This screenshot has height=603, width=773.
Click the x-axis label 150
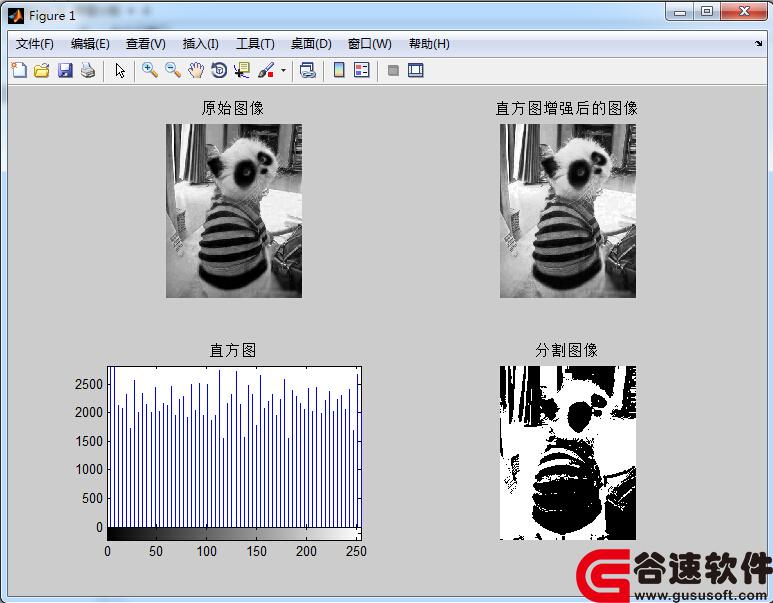tap(256, 551)
